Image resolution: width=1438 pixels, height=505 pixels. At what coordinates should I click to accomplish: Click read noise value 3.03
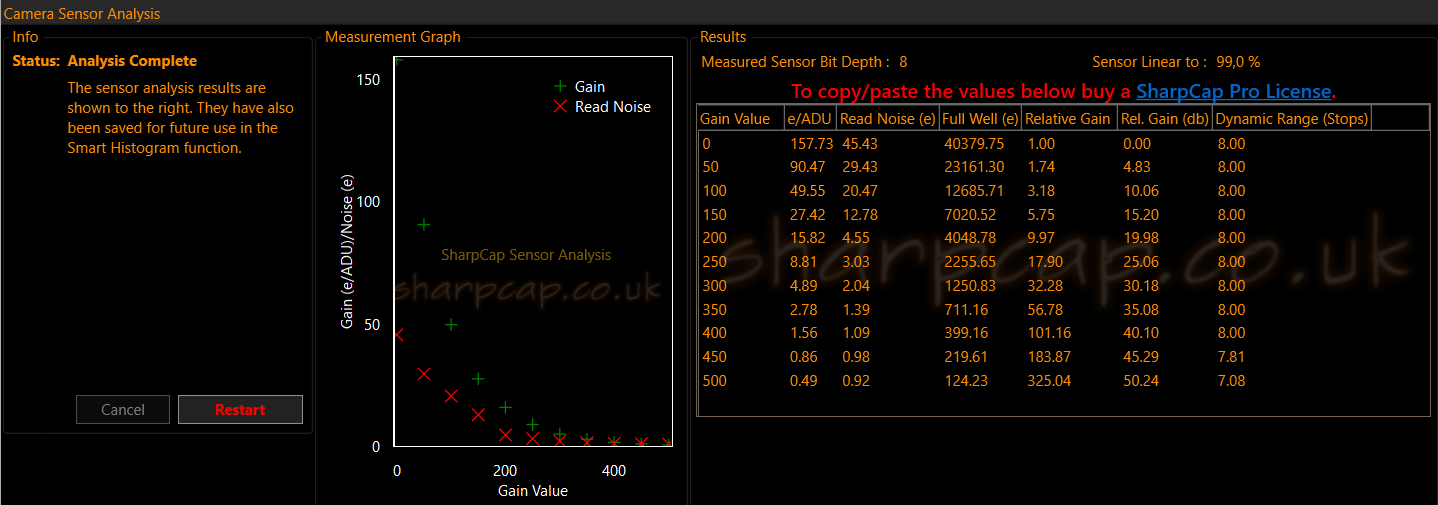click(856, 262)
